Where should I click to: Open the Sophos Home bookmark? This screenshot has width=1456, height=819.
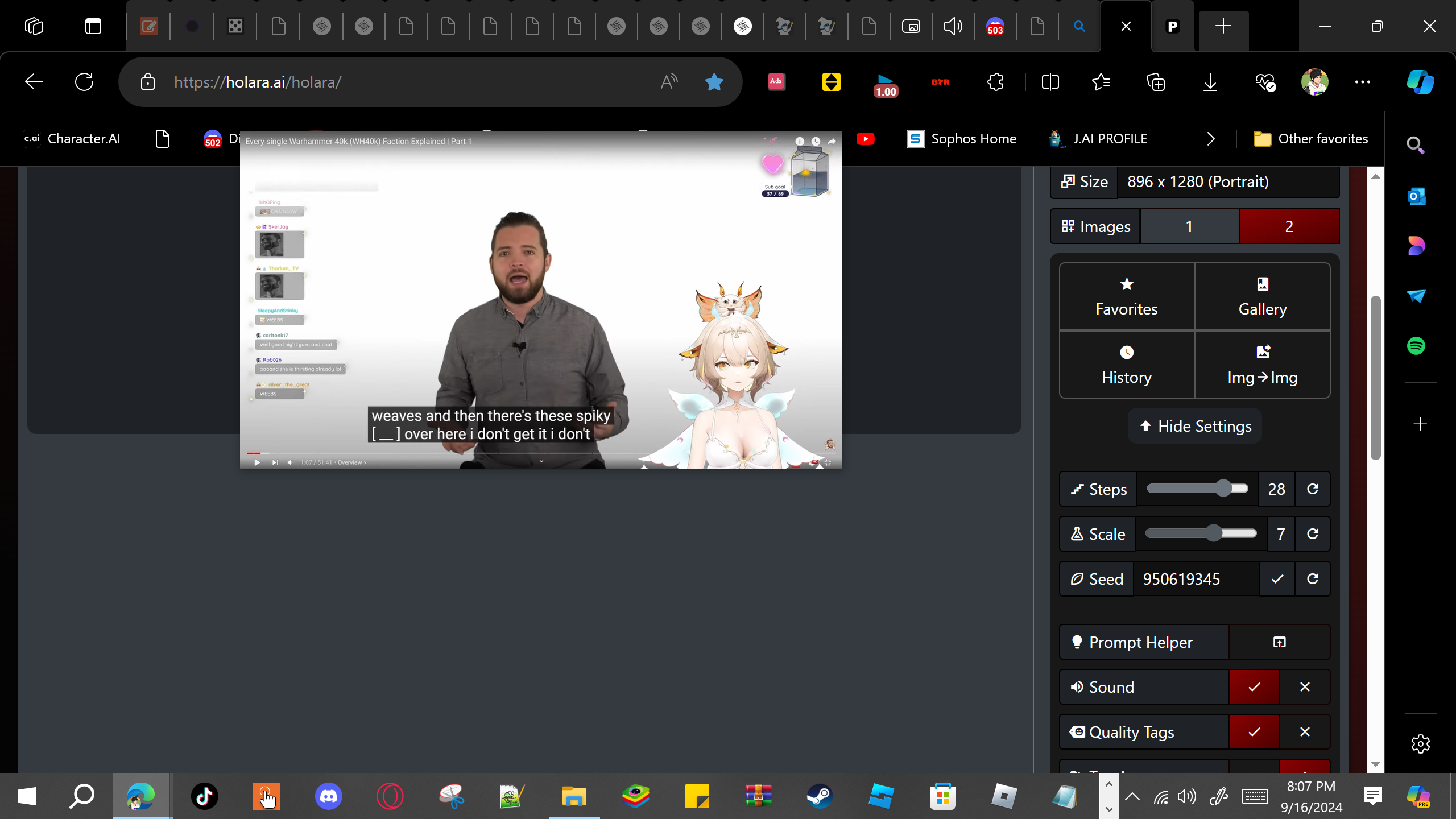click(x=961, y=139)
